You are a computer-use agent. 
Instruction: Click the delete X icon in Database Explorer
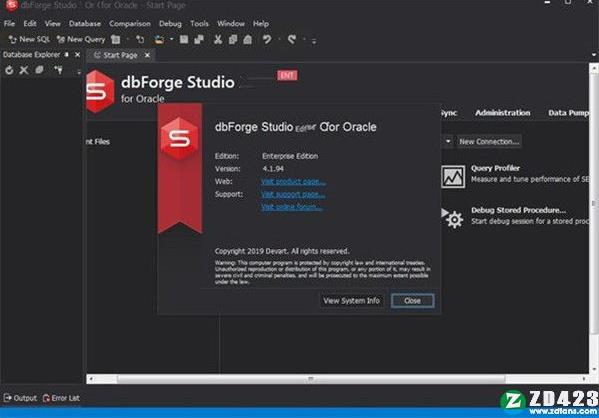24,70
